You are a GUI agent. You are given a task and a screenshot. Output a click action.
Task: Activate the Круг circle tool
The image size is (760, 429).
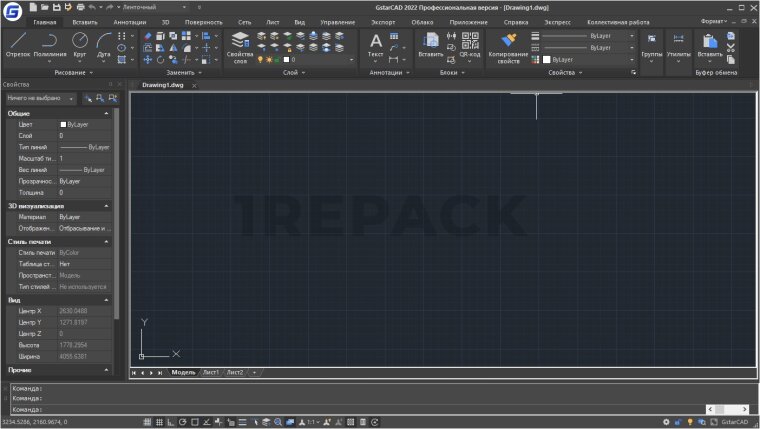pos(79,44)
